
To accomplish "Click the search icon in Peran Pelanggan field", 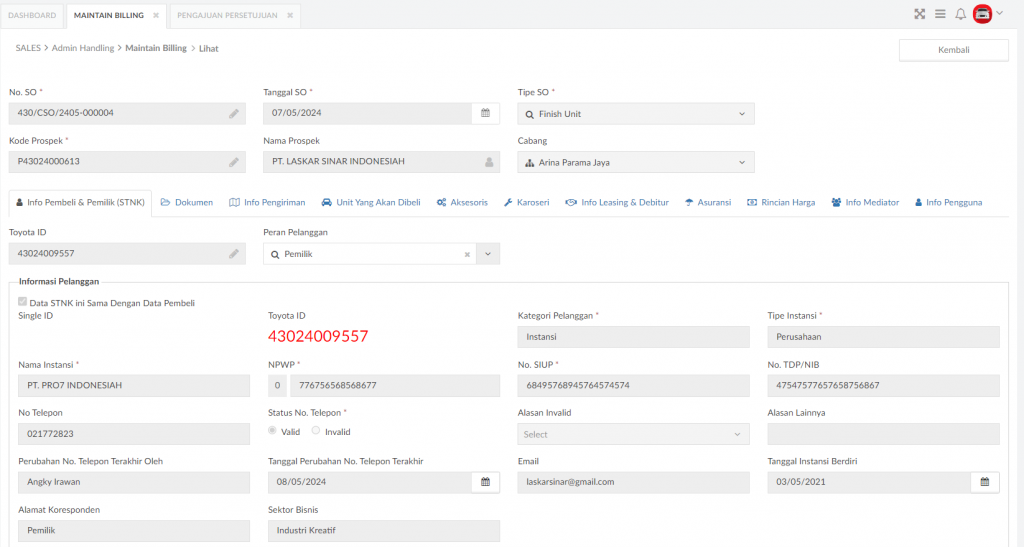I will (275, 255).
